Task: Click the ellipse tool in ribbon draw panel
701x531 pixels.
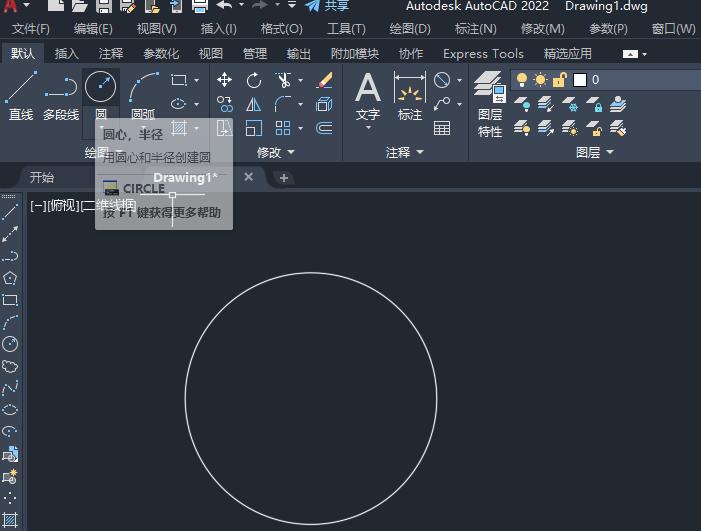Action: coord(179,104)
